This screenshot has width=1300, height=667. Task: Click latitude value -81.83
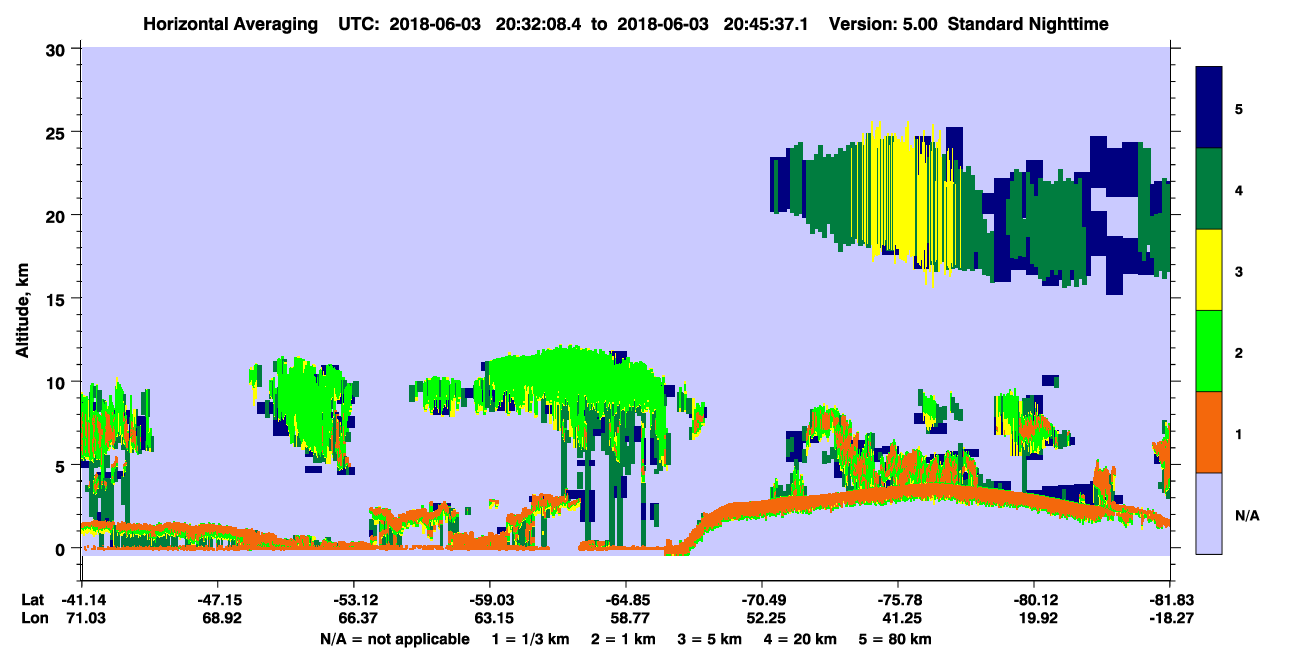(x=1170, y=600)
